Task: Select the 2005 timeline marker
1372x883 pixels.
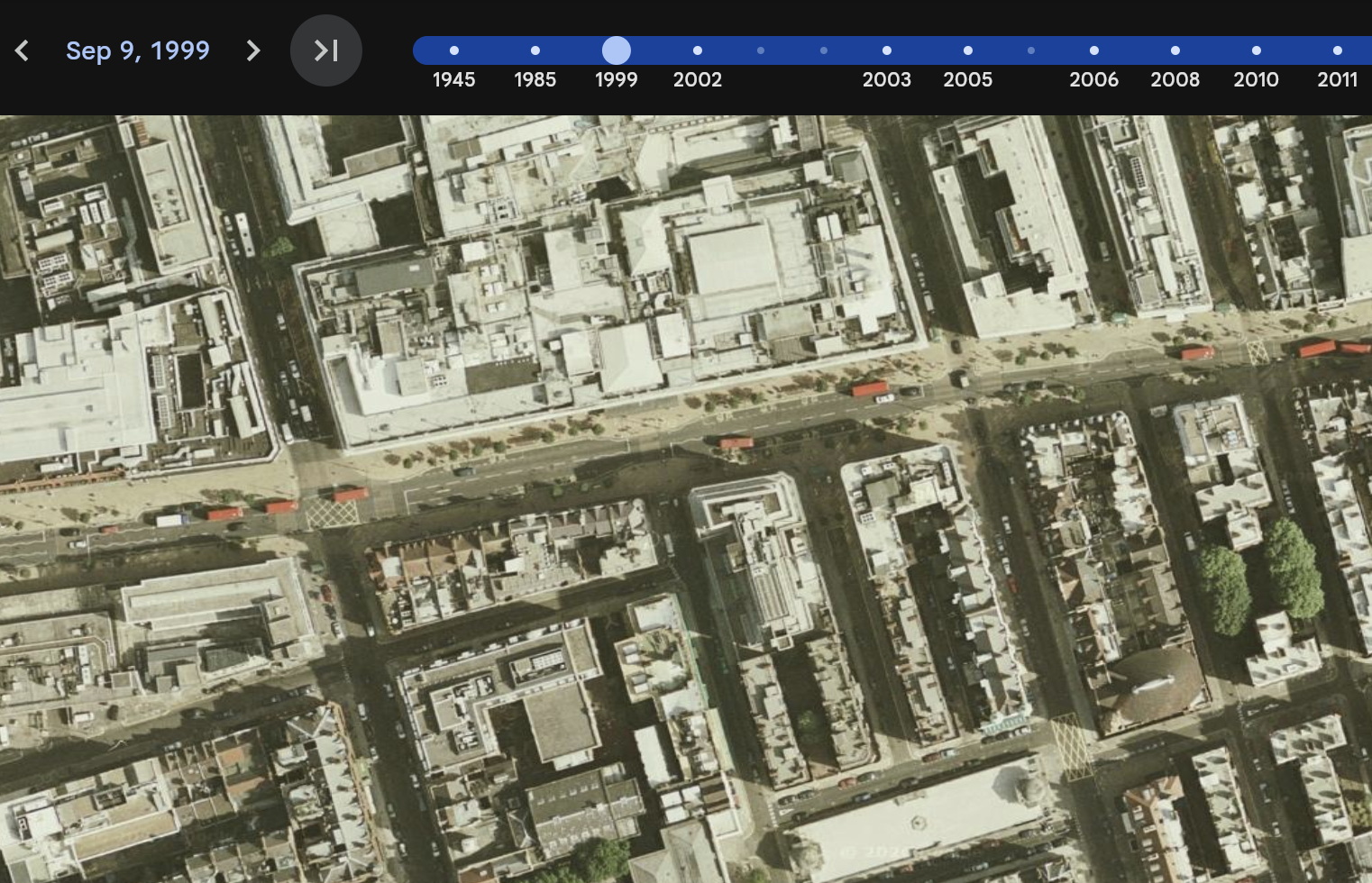Action: click(968, 50)
